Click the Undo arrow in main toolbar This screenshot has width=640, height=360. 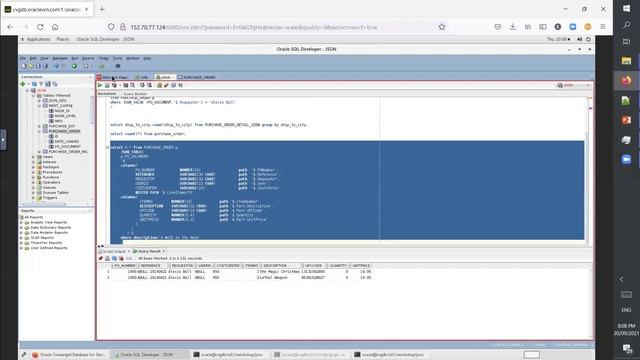(x=56, y=66)
